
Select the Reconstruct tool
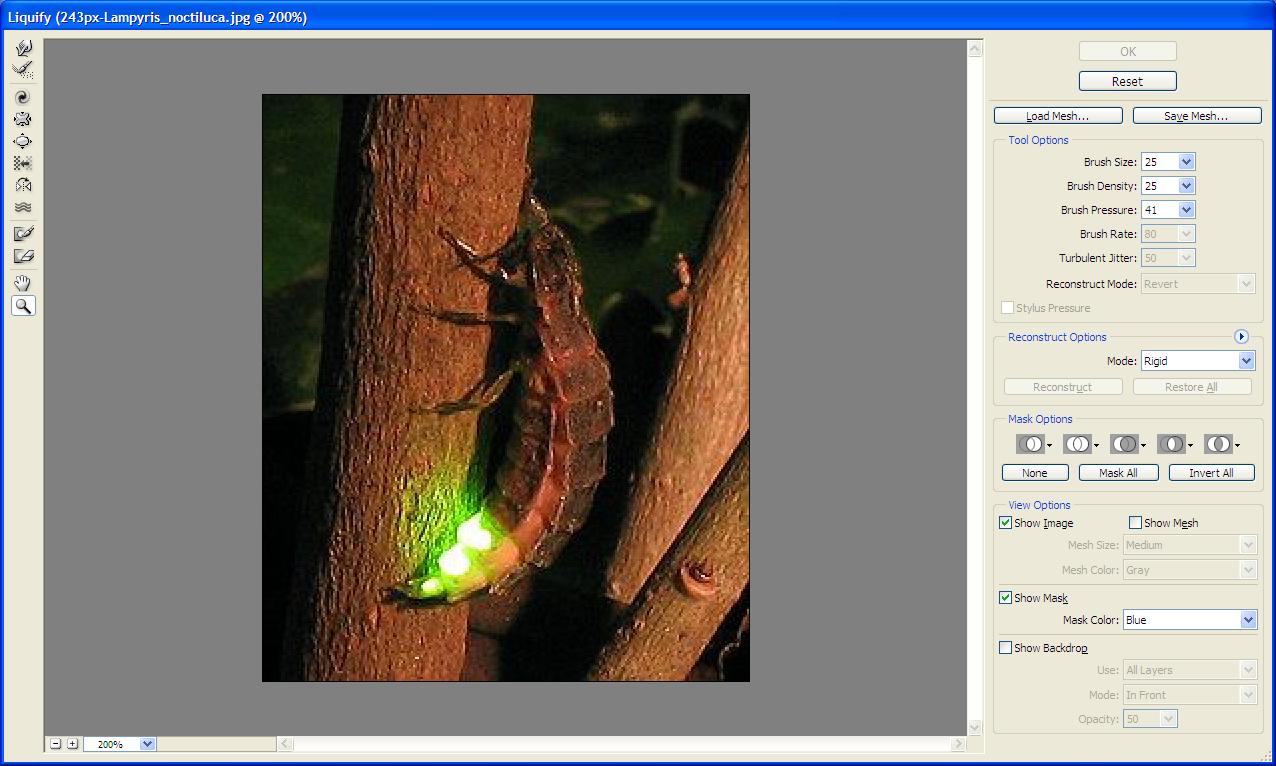(23, 70)
